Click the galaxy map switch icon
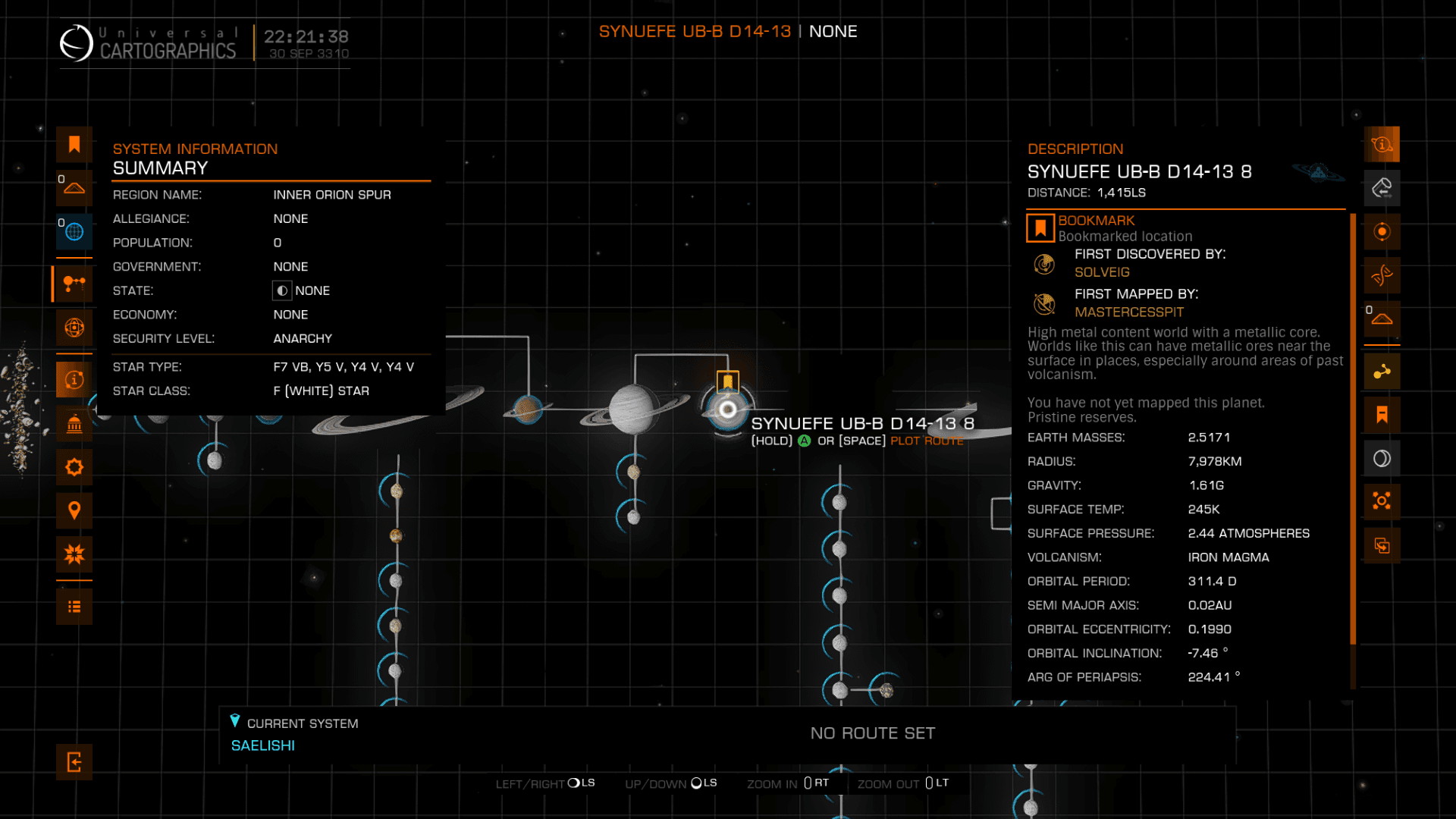Screen dimensions: 1456x819 [1382, 545]
